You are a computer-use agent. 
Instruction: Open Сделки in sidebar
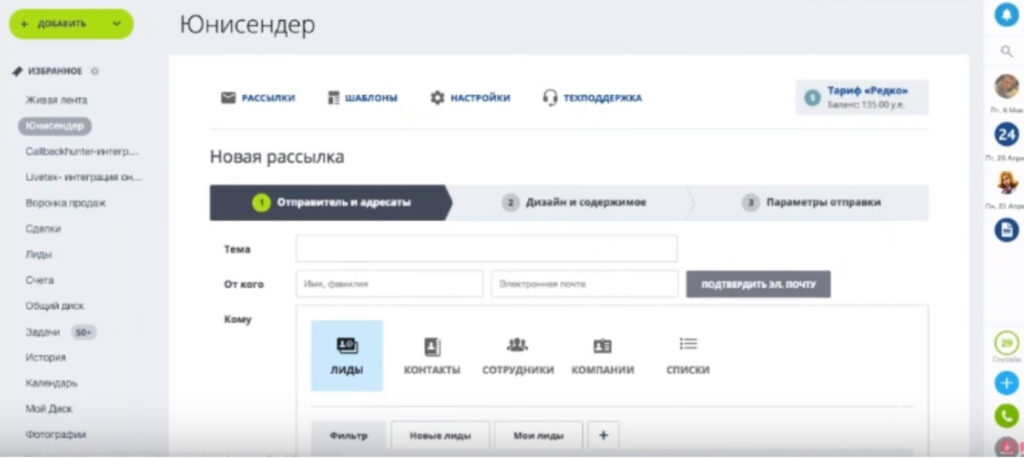[43, 229]
